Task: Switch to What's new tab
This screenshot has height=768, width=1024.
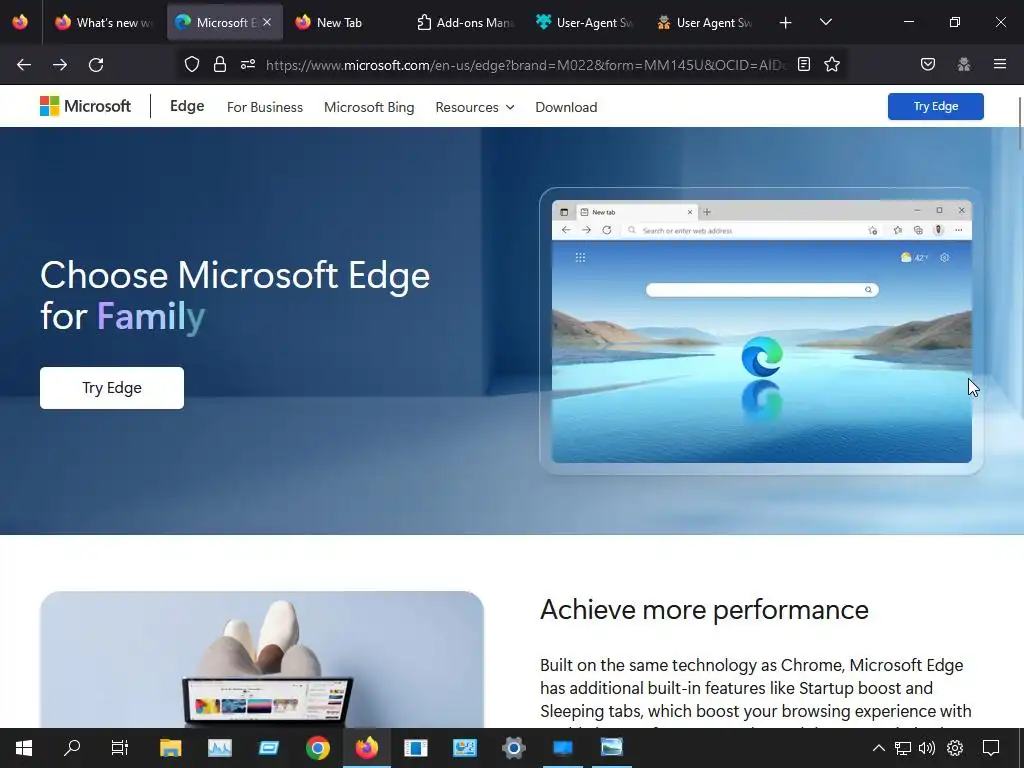Action: pyautogui.click(x=104, y=23)
